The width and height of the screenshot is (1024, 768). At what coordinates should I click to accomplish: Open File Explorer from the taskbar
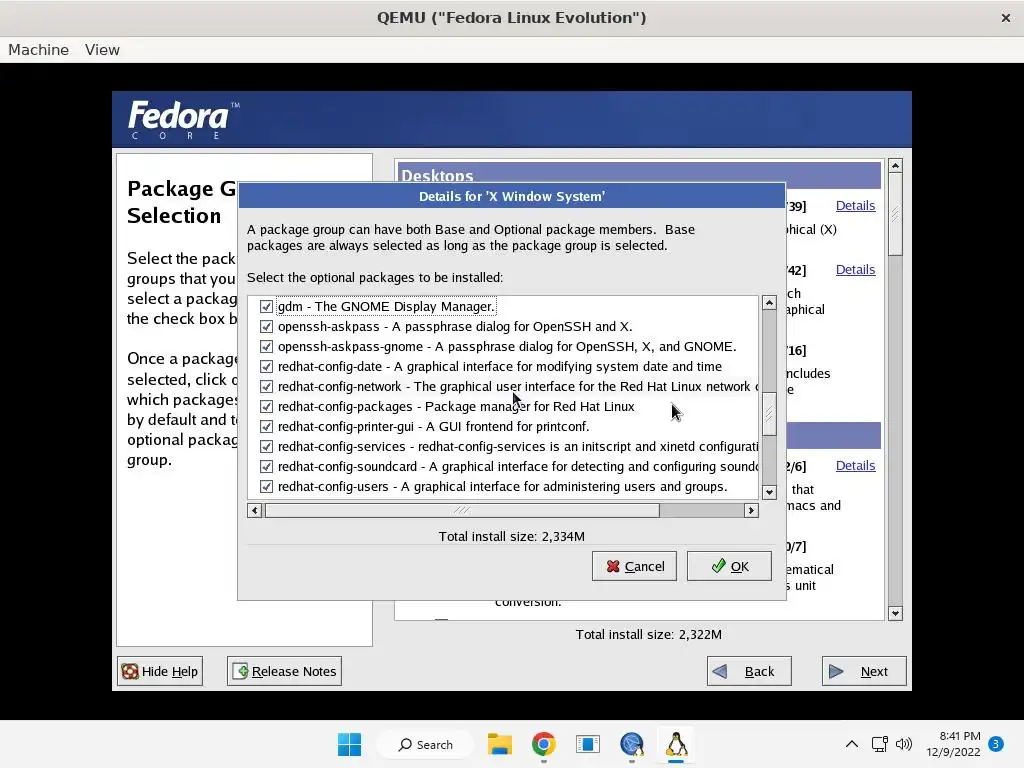pyautogui.click(x=500, y=744)
